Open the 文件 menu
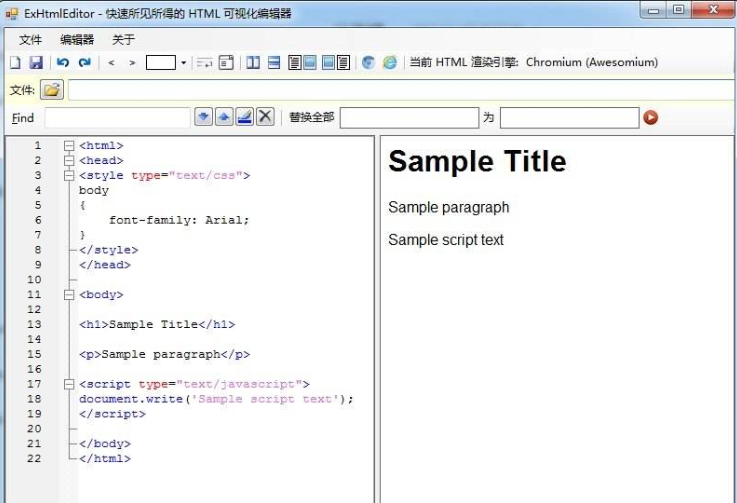The image size is (737, 503). [x=31, y=40]
